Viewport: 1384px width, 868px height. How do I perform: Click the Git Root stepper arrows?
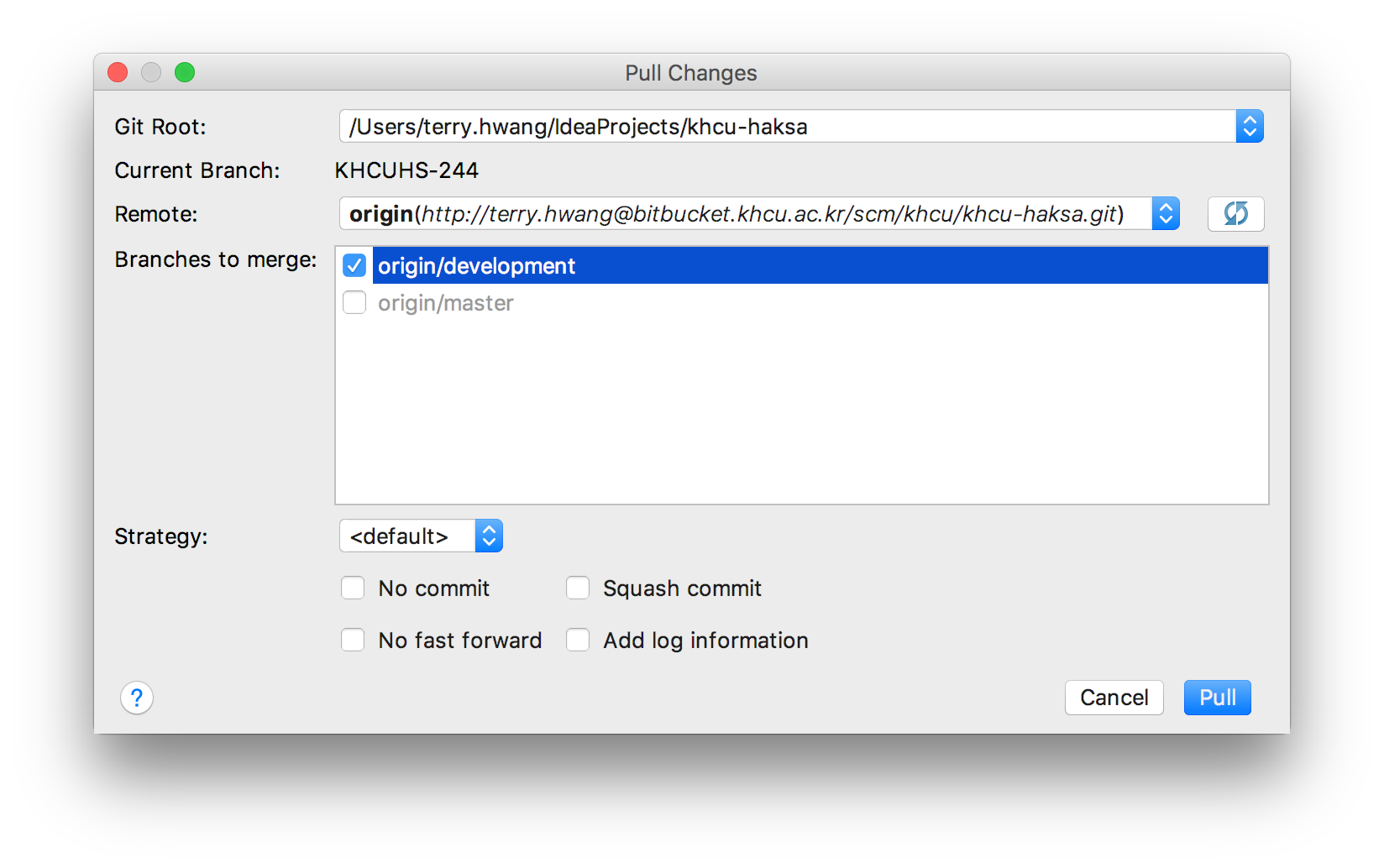1250,126
